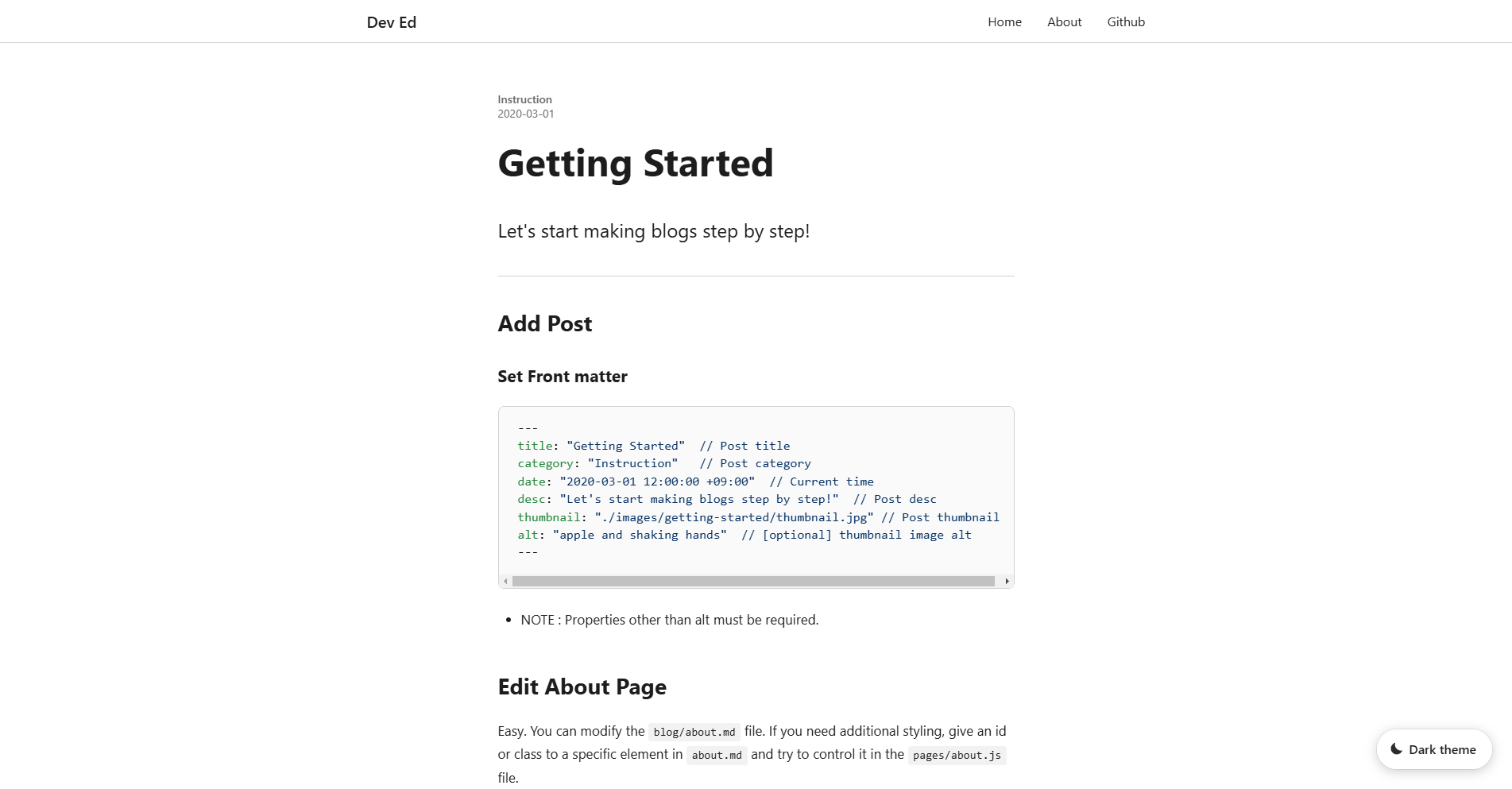Click the Add Post heading
1512x789 pixels.
click(x=544, y=324)
